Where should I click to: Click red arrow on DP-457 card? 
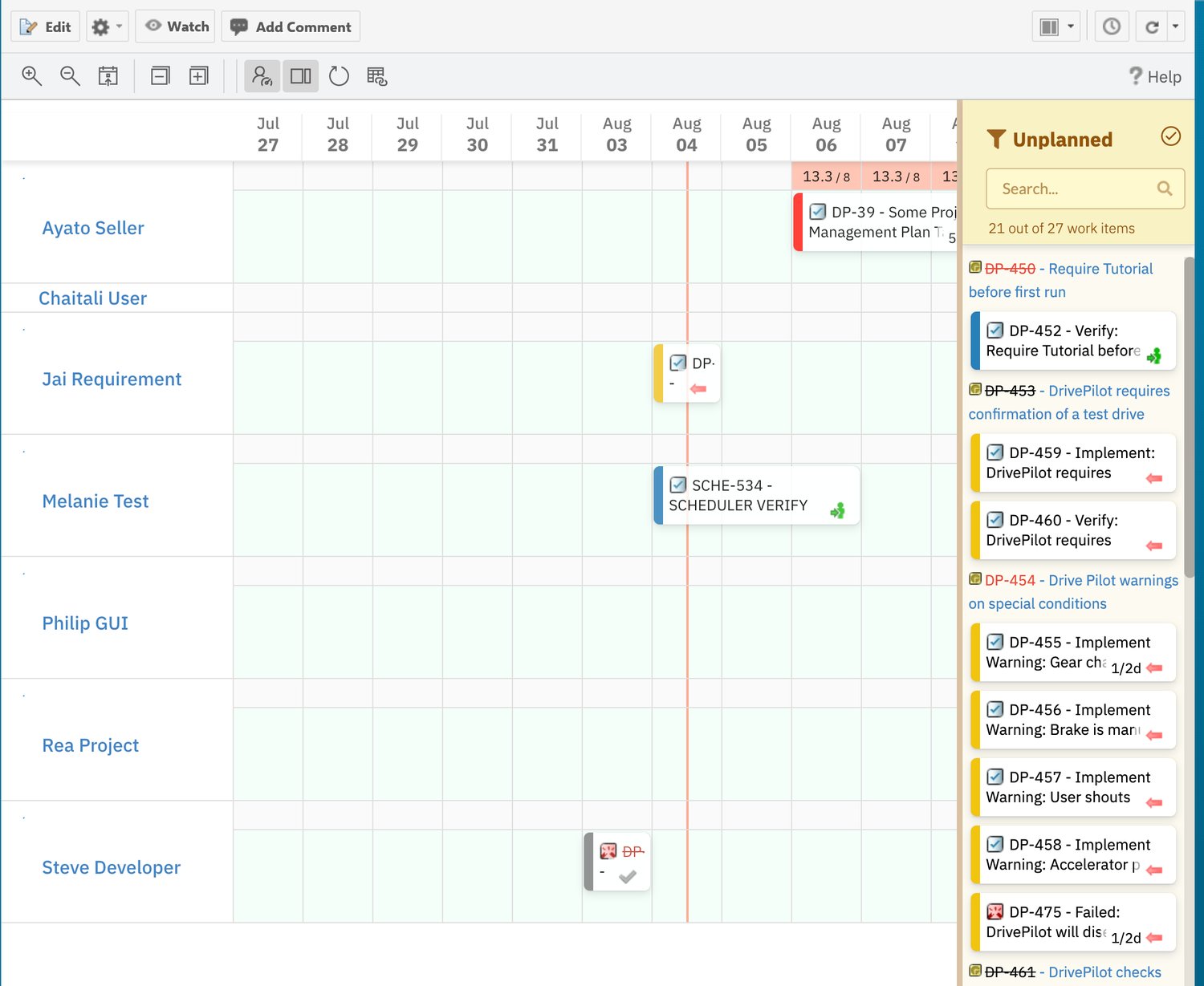pos(1154,802)
